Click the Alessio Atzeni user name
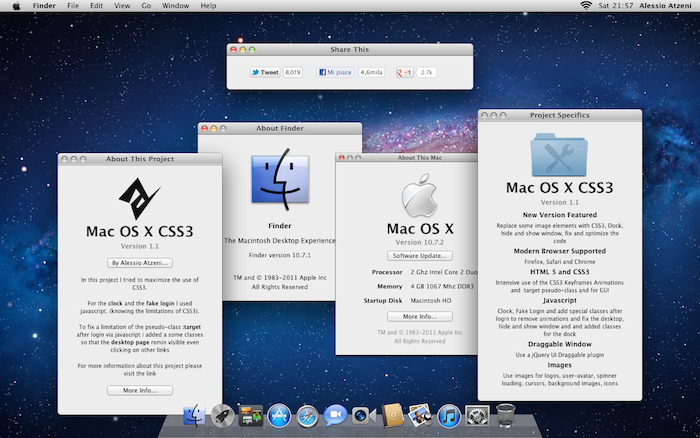Image resolution: width=700 pixels, height=438 pixels. click(665, 6)
